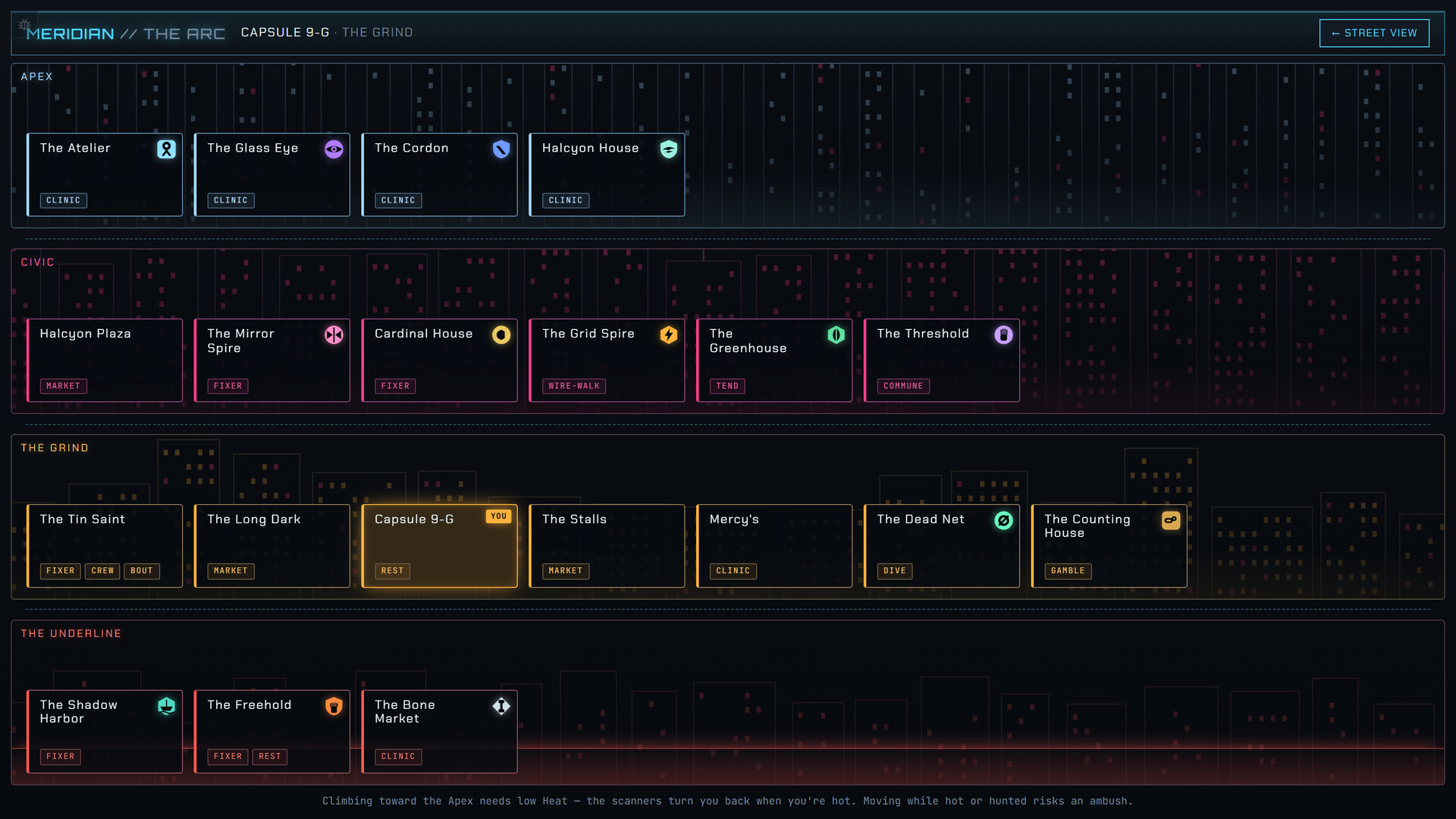
Task: Click the REST tag on The Freehold
Action: click(270, 757)
